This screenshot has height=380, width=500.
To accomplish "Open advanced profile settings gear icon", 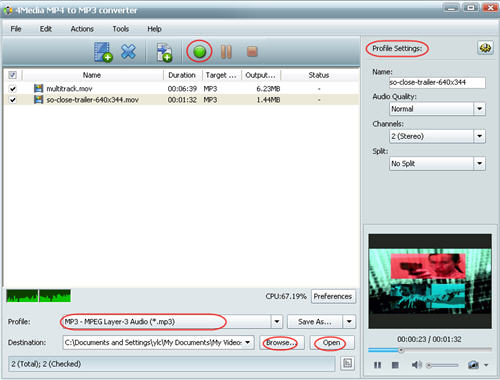I will 485,48.
